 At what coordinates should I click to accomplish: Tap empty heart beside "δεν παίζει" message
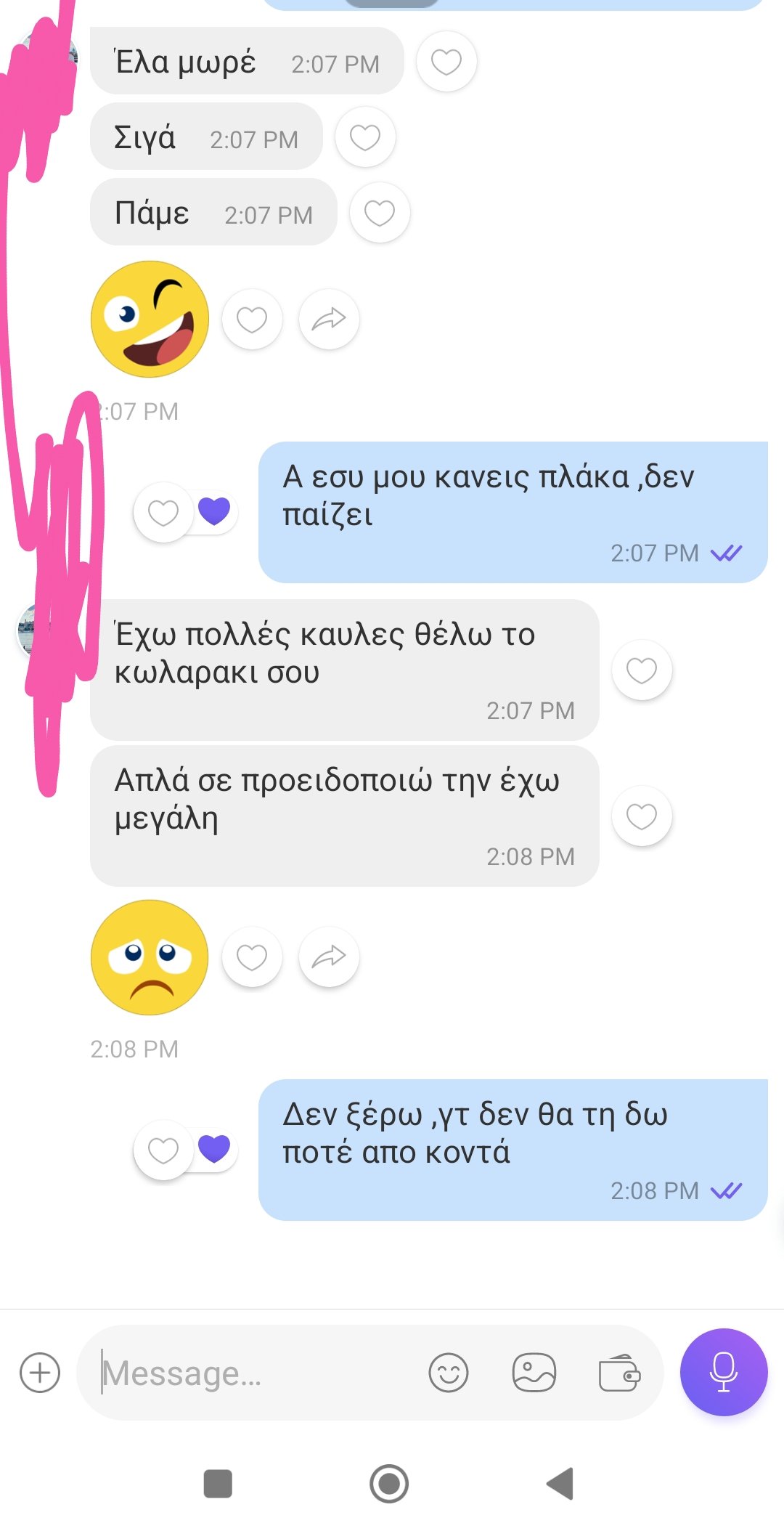(163, 513)
